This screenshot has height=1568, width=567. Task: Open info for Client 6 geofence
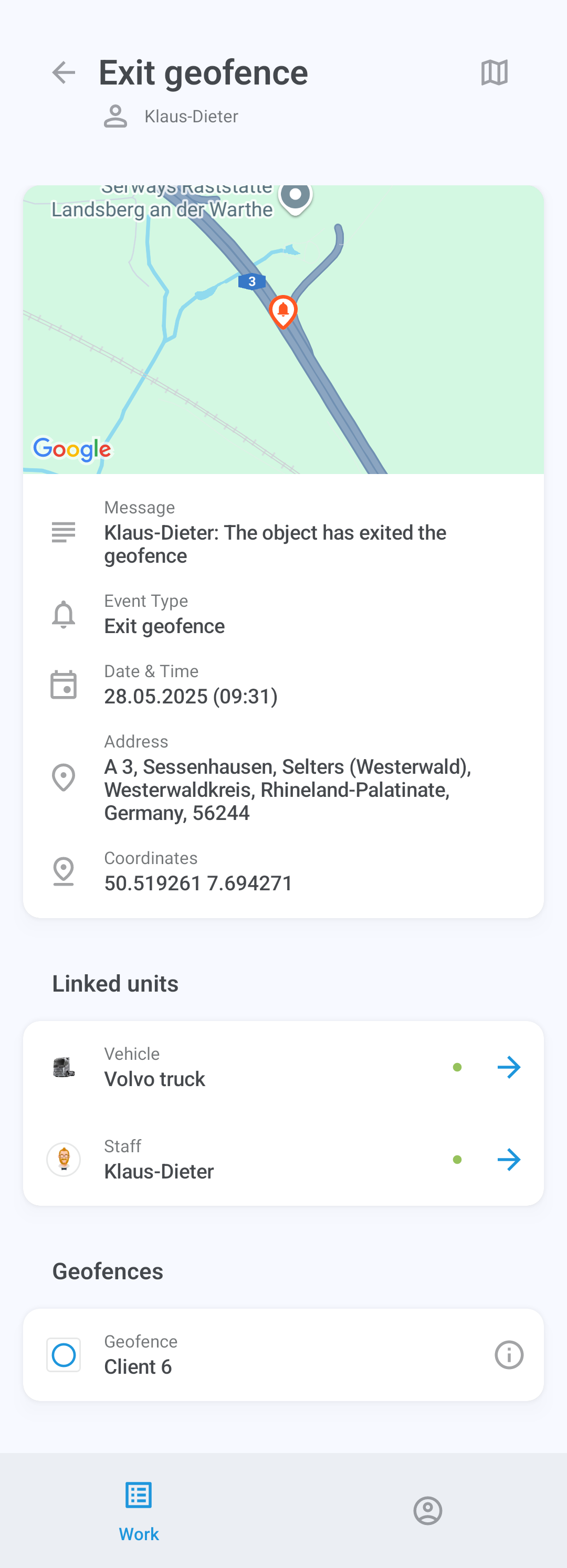point(509,1354)
